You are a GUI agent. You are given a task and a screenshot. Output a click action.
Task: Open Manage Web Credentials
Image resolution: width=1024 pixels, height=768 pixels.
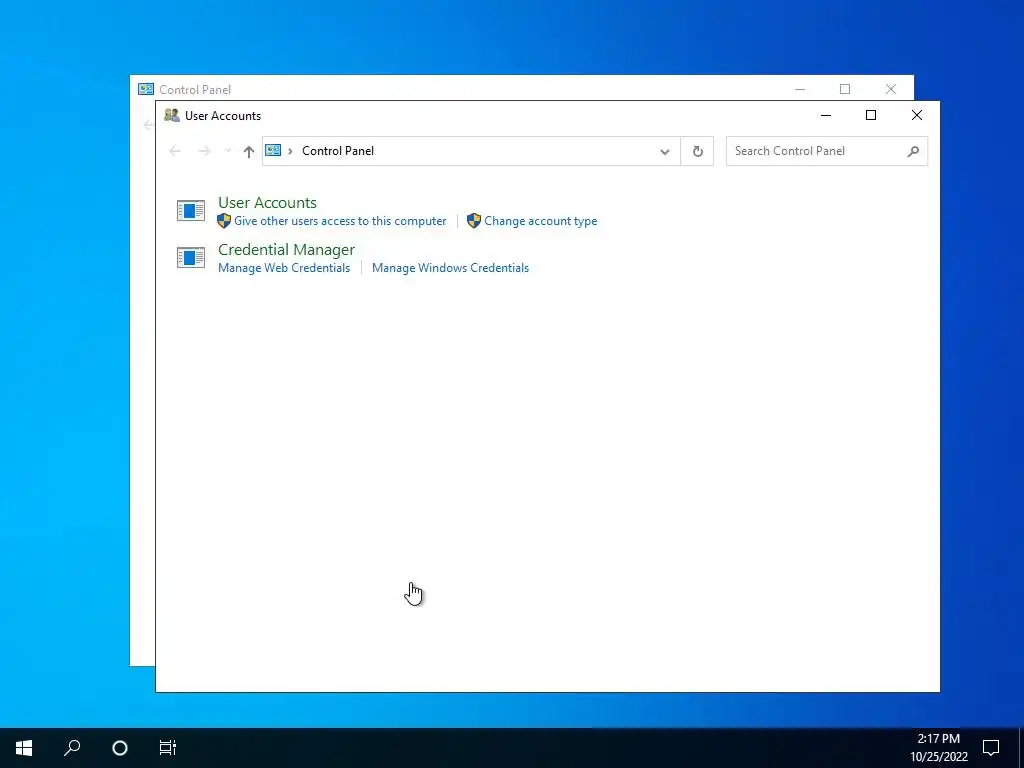pyautogui.click(x=284, y=268)
